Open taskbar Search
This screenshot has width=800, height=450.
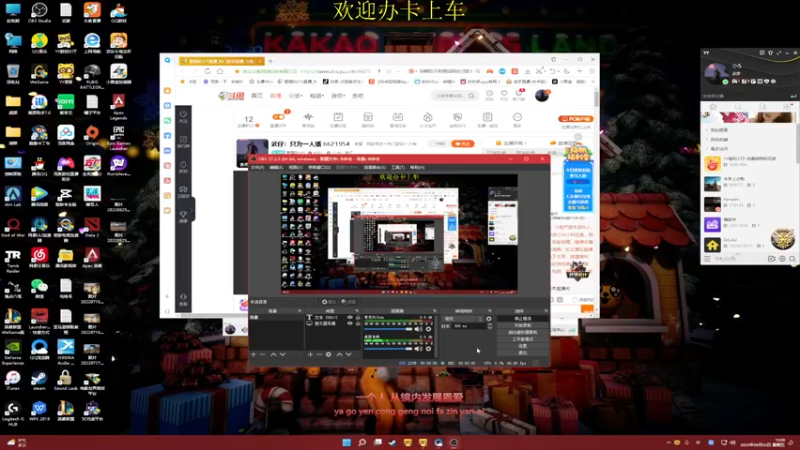(362, 442)
